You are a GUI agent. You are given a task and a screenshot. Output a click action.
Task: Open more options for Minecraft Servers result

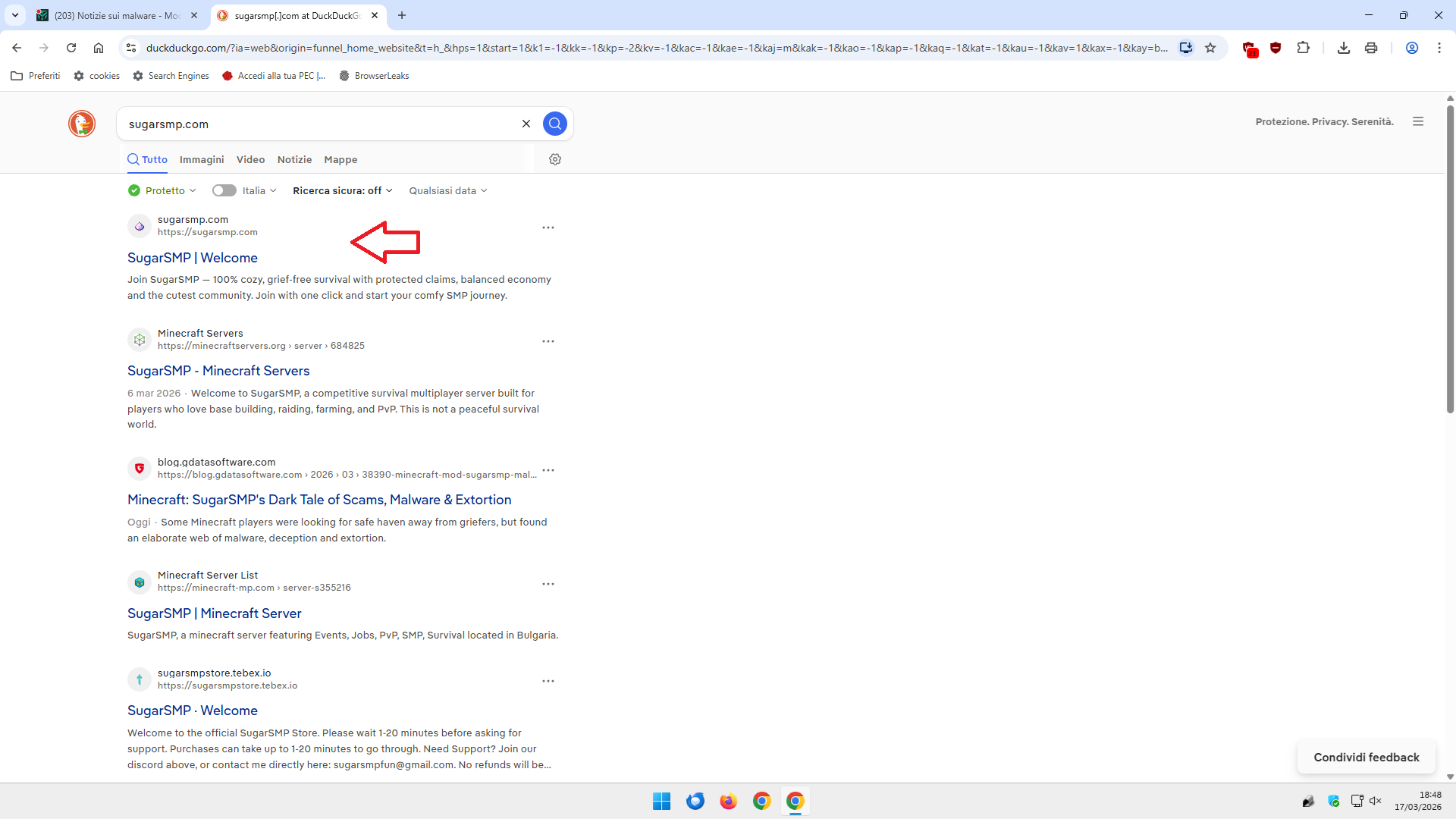[x=548, y=341]
